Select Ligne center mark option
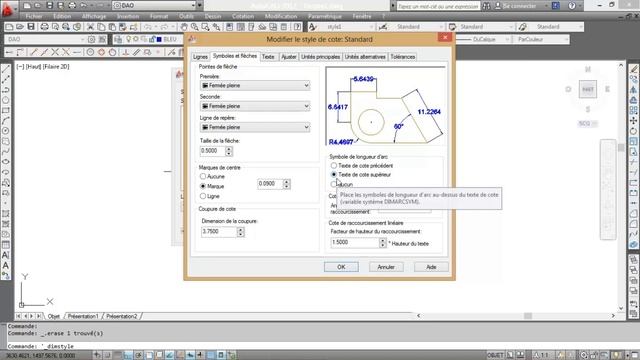Screen dimensions: 640x360 203,196
